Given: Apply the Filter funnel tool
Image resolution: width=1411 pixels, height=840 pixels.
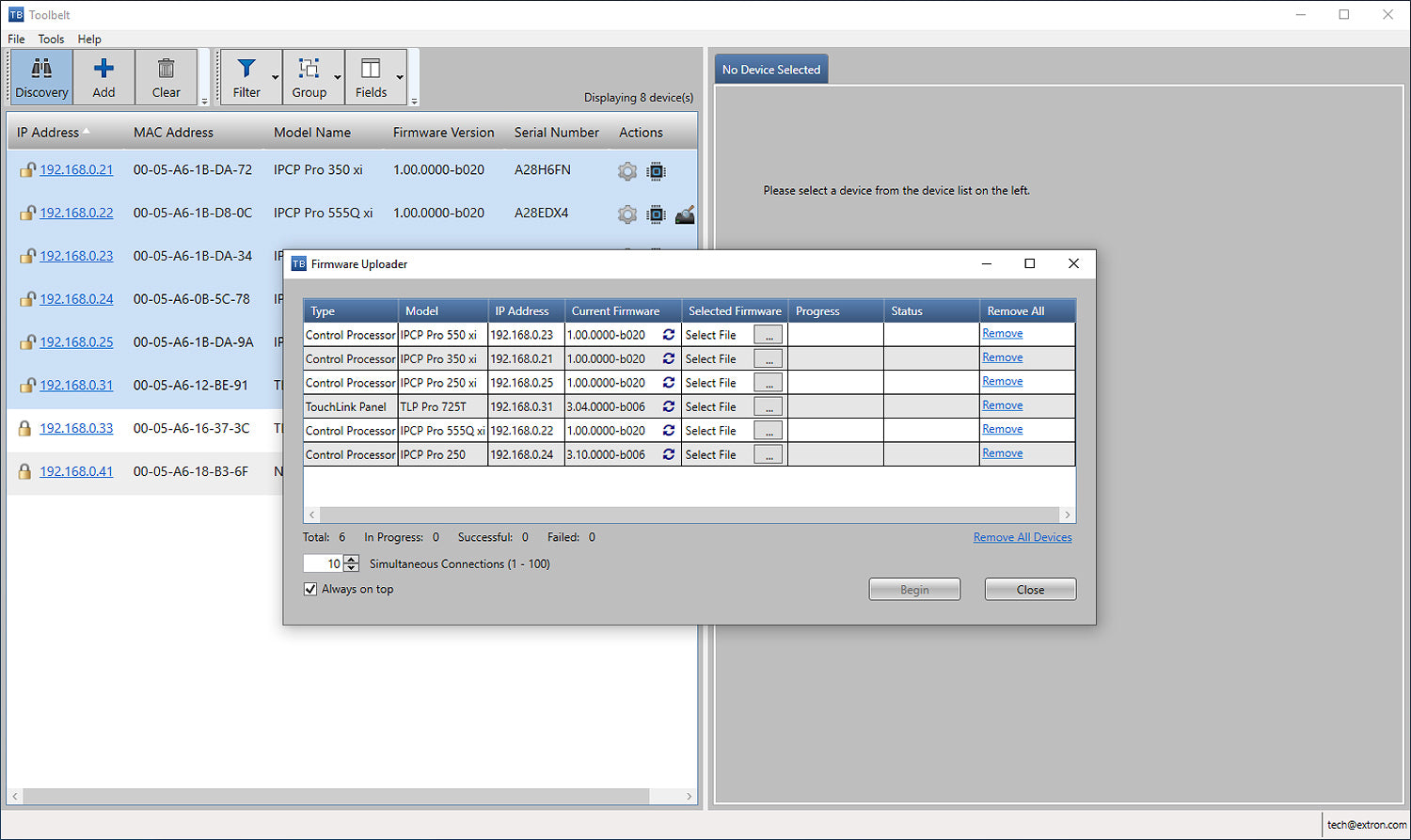Looking at the screenshot, I should pyautogui.click(x=246, y=77).
